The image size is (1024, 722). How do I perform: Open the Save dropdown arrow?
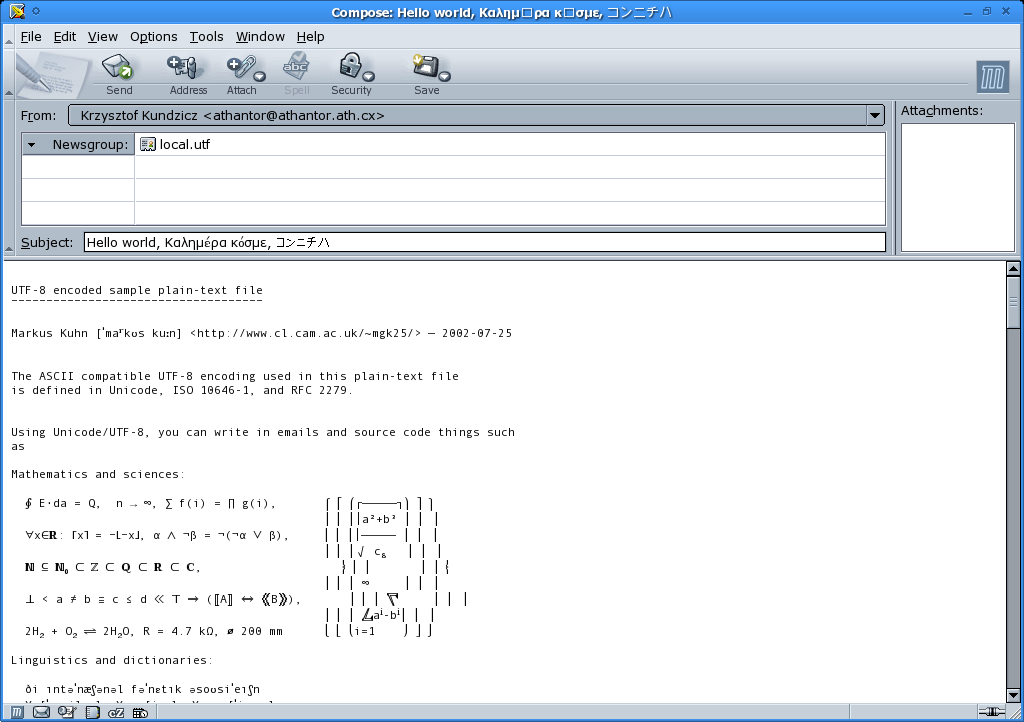click(445, 76)
